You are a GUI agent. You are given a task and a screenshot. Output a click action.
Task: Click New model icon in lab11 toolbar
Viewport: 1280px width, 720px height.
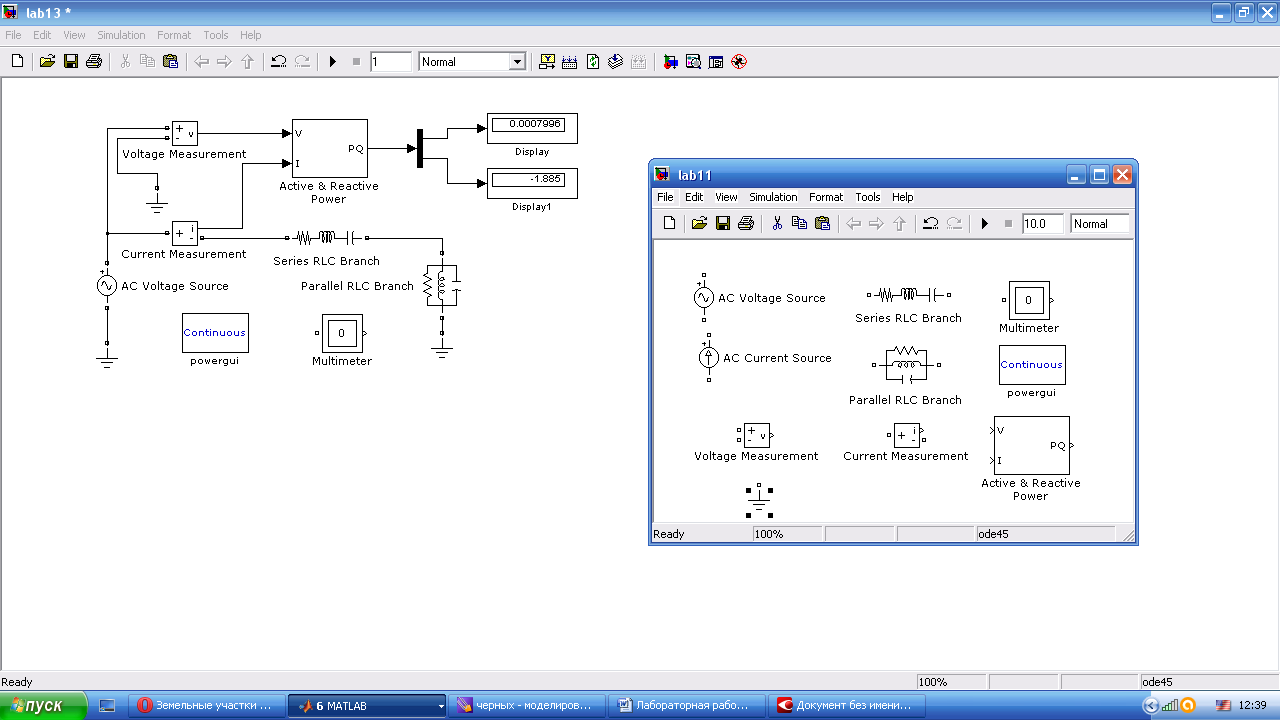pos(670,223)
